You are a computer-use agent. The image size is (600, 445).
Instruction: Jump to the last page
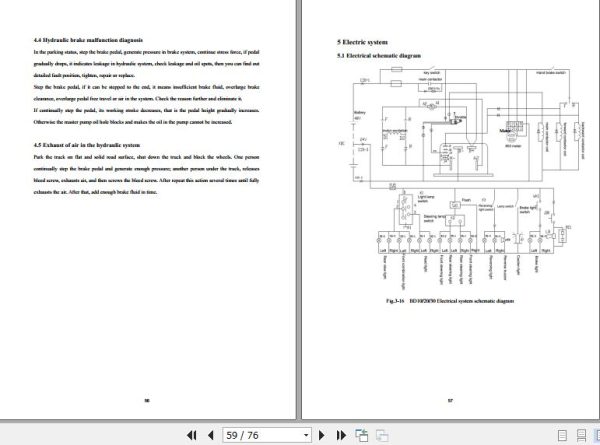341,435
